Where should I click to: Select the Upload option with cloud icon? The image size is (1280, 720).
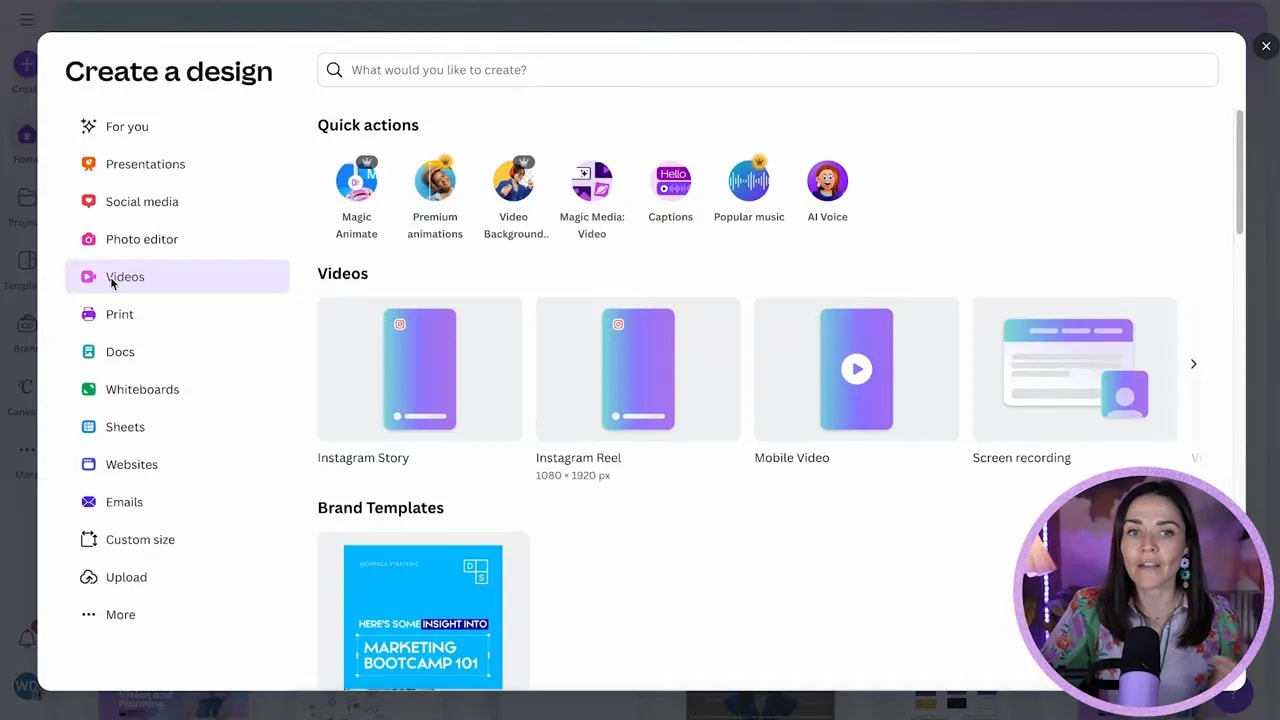click(126, 577)
